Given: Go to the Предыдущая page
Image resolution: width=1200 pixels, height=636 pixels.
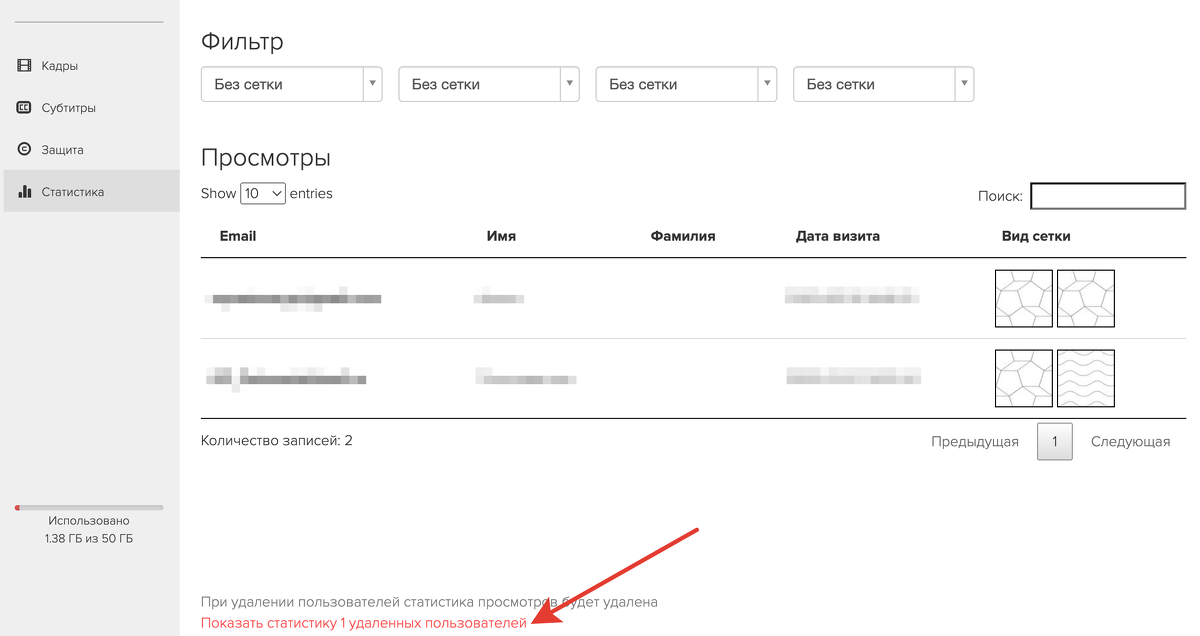Looking at the screenshot, I should pyautogui.click(x=975, y=441).
